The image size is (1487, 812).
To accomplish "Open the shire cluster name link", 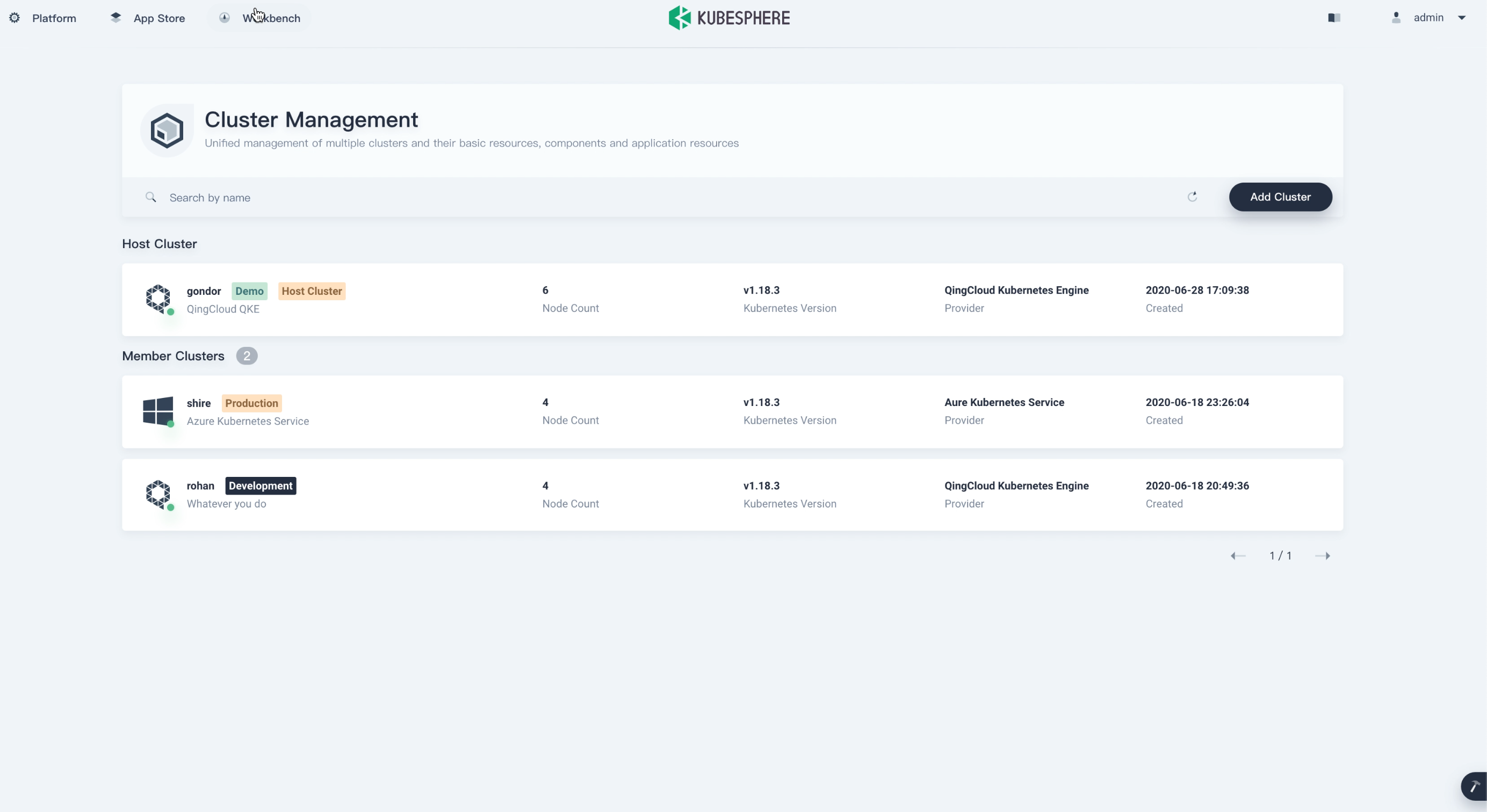I will (x=199, y=403).
